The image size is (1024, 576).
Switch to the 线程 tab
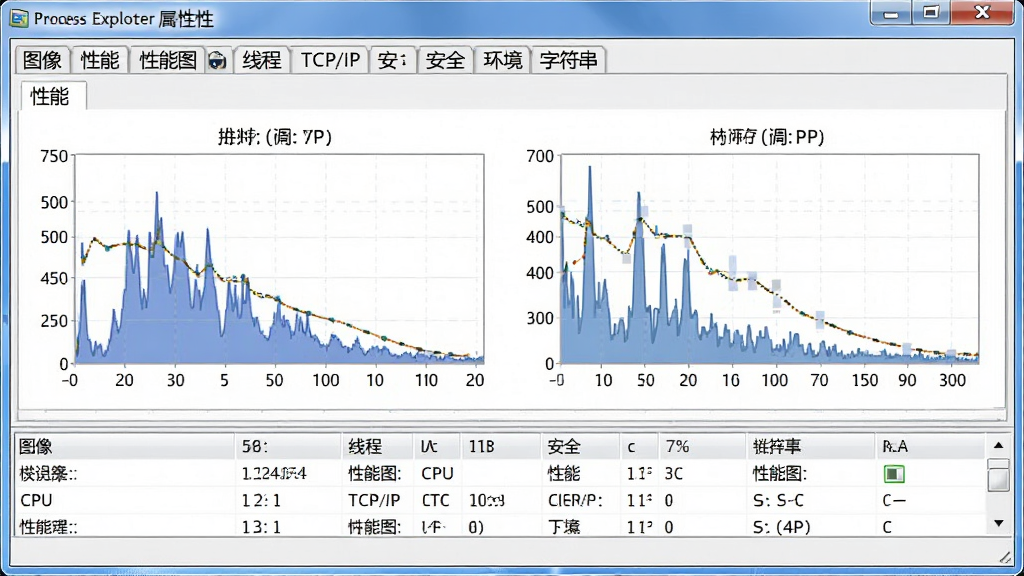coord(262,60)
